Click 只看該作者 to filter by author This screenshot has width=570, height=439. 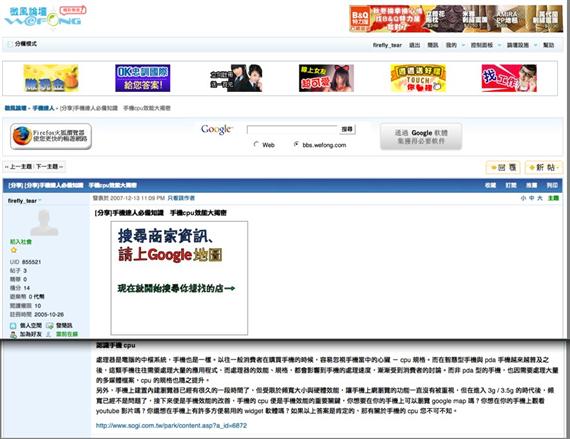click(x=181, y=198)
